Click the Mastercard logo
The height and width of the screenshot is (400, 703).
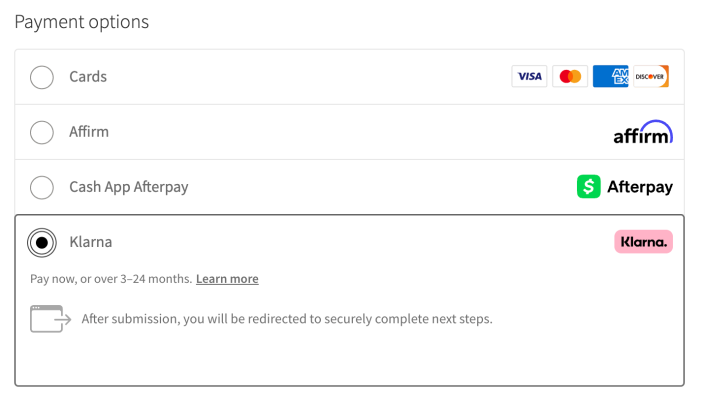click(570, 77)
